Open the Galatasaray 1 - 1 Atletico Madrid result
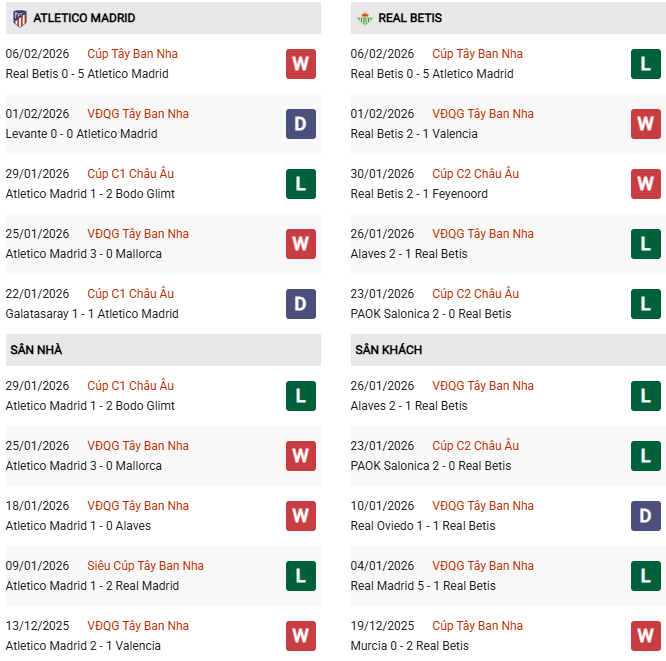The width and height of the screenshot is (666, 661). click(92, 314)
